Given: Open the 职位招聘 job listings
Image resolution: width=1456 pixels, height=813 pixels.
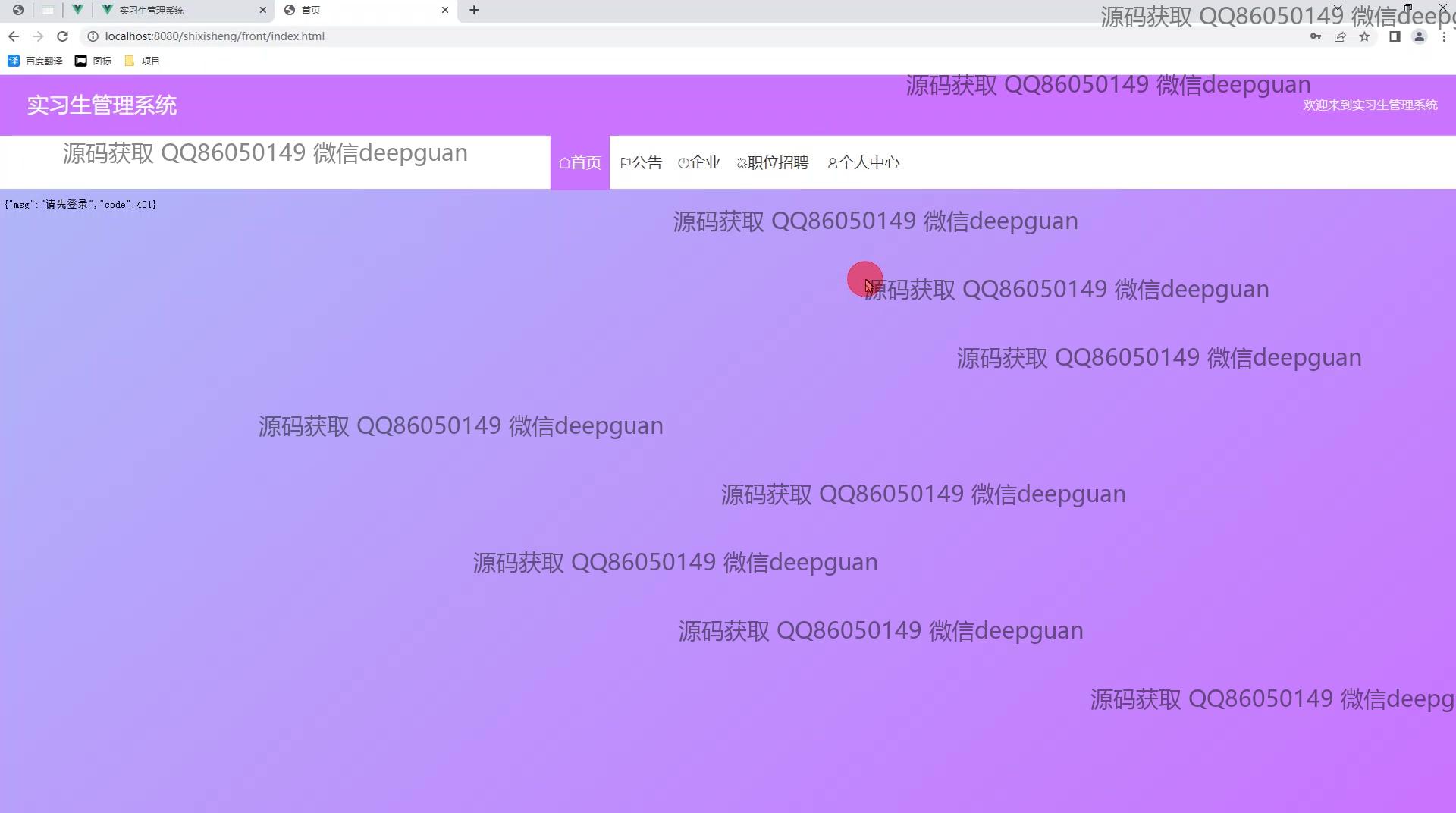Looking at the screenshot, I should (772, 162).
